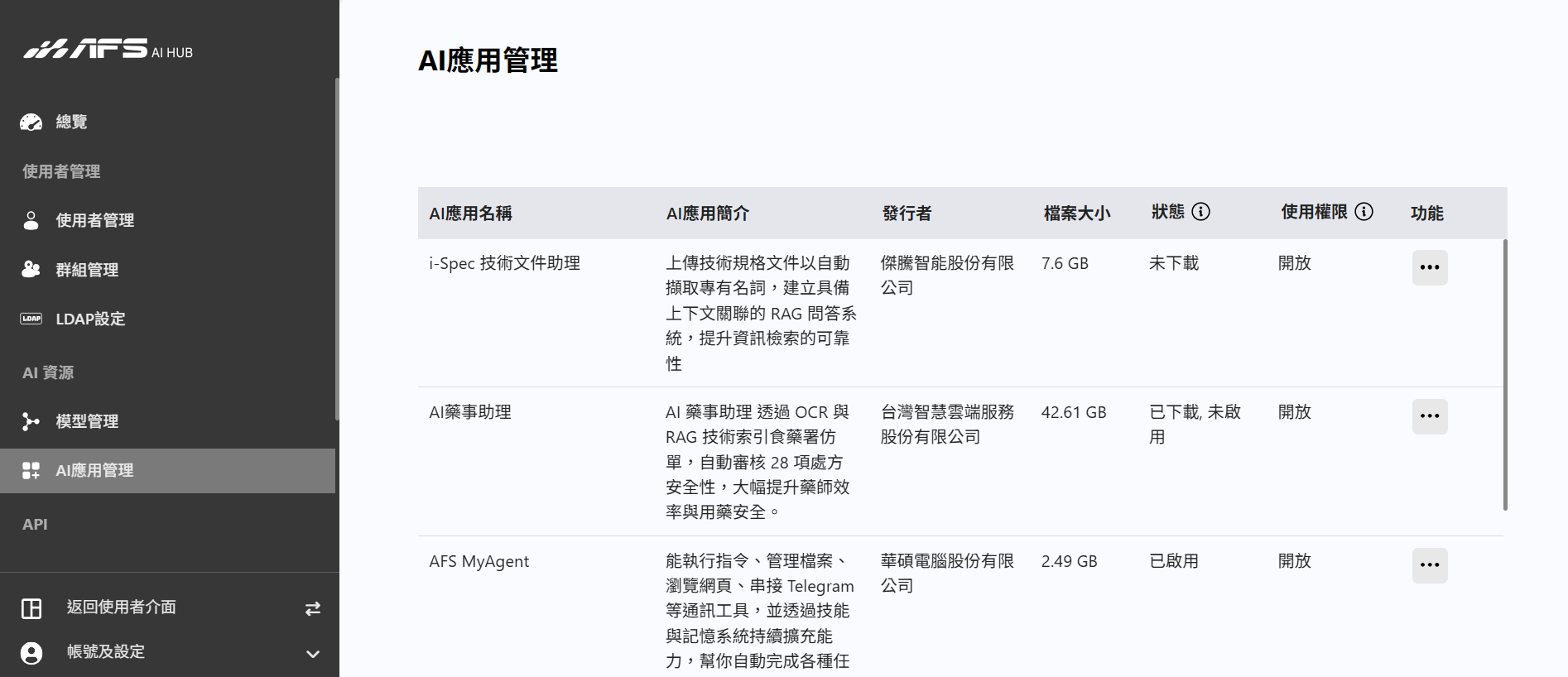
Task: Select the i-Spec 技術文件助理 app name
Action: 504,263
